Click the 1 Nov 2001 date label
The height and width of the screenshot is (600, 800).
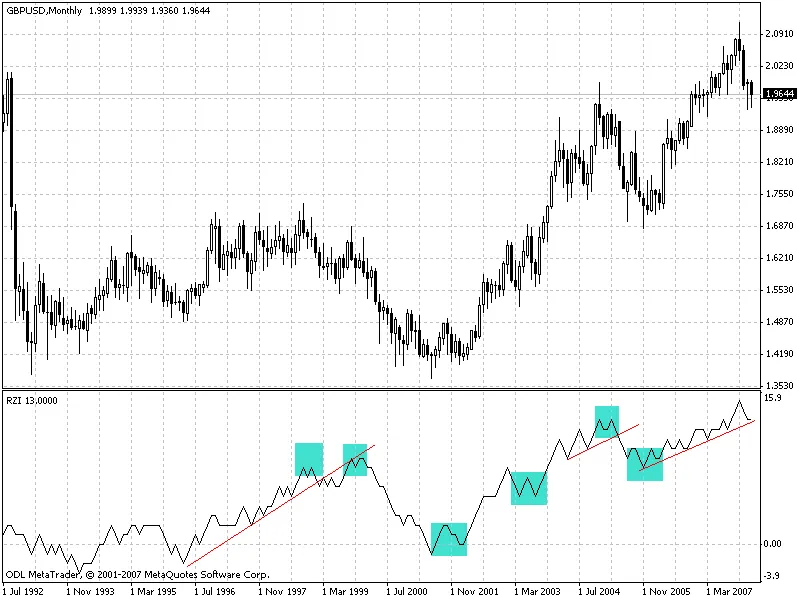[x=476, y=591]
